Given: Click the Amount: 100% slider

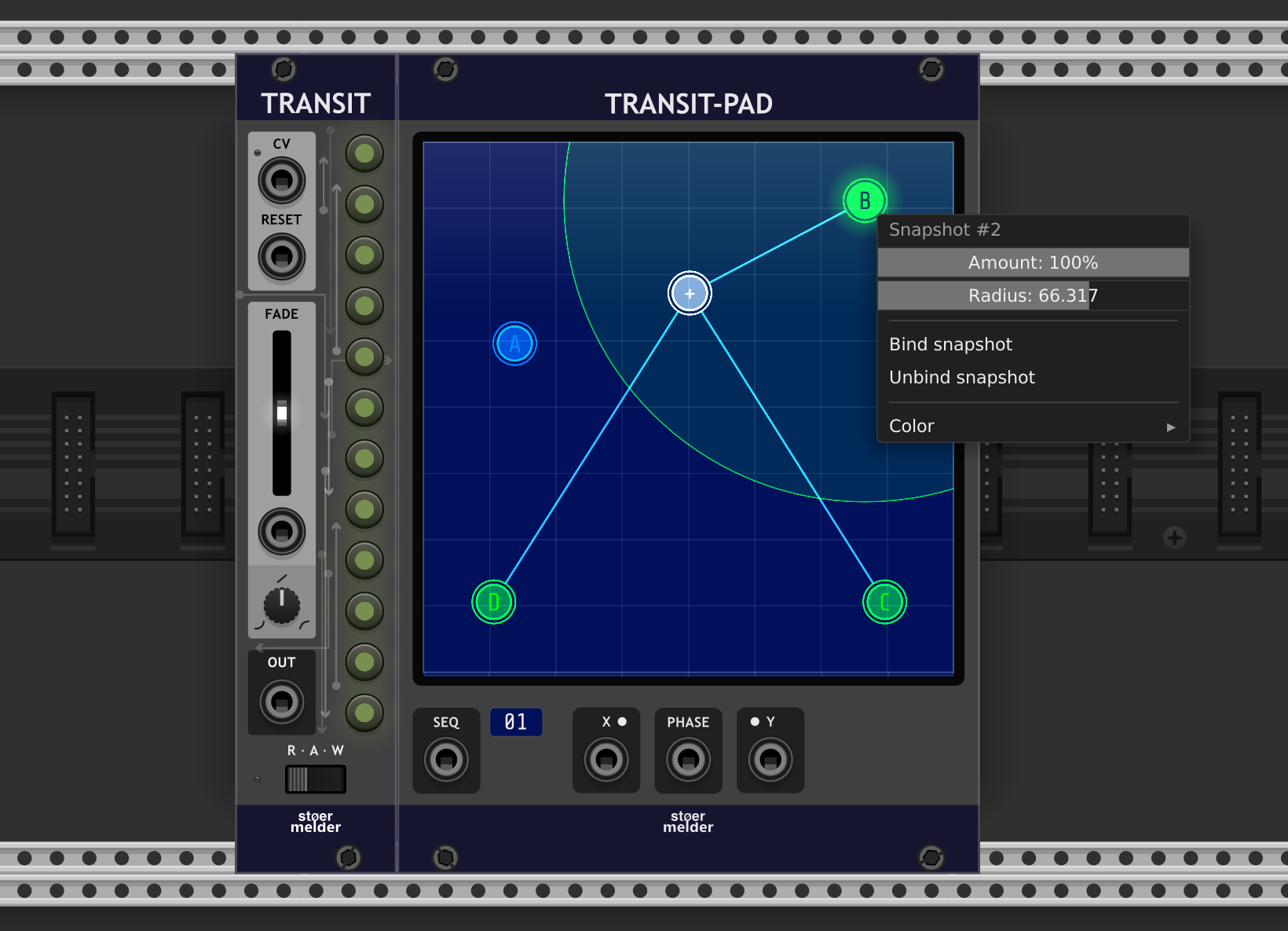Looking at the screenshot, I should pos(1032,262).
